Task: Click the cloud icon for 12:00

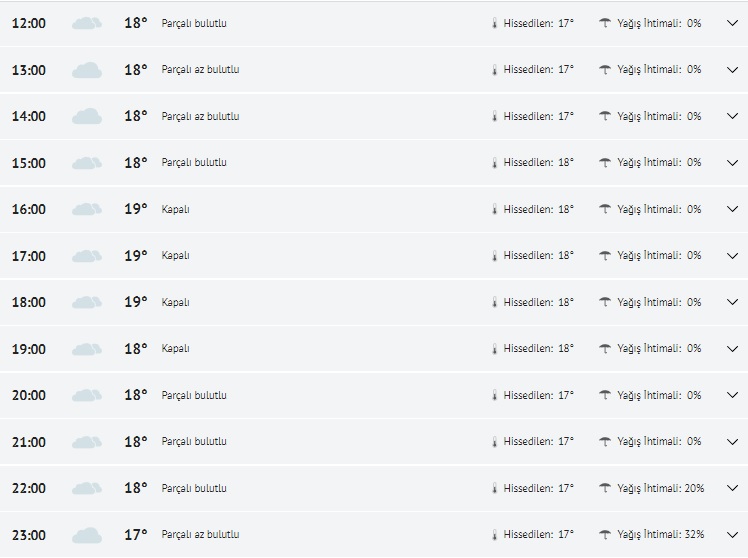Action: click(87, 23)
